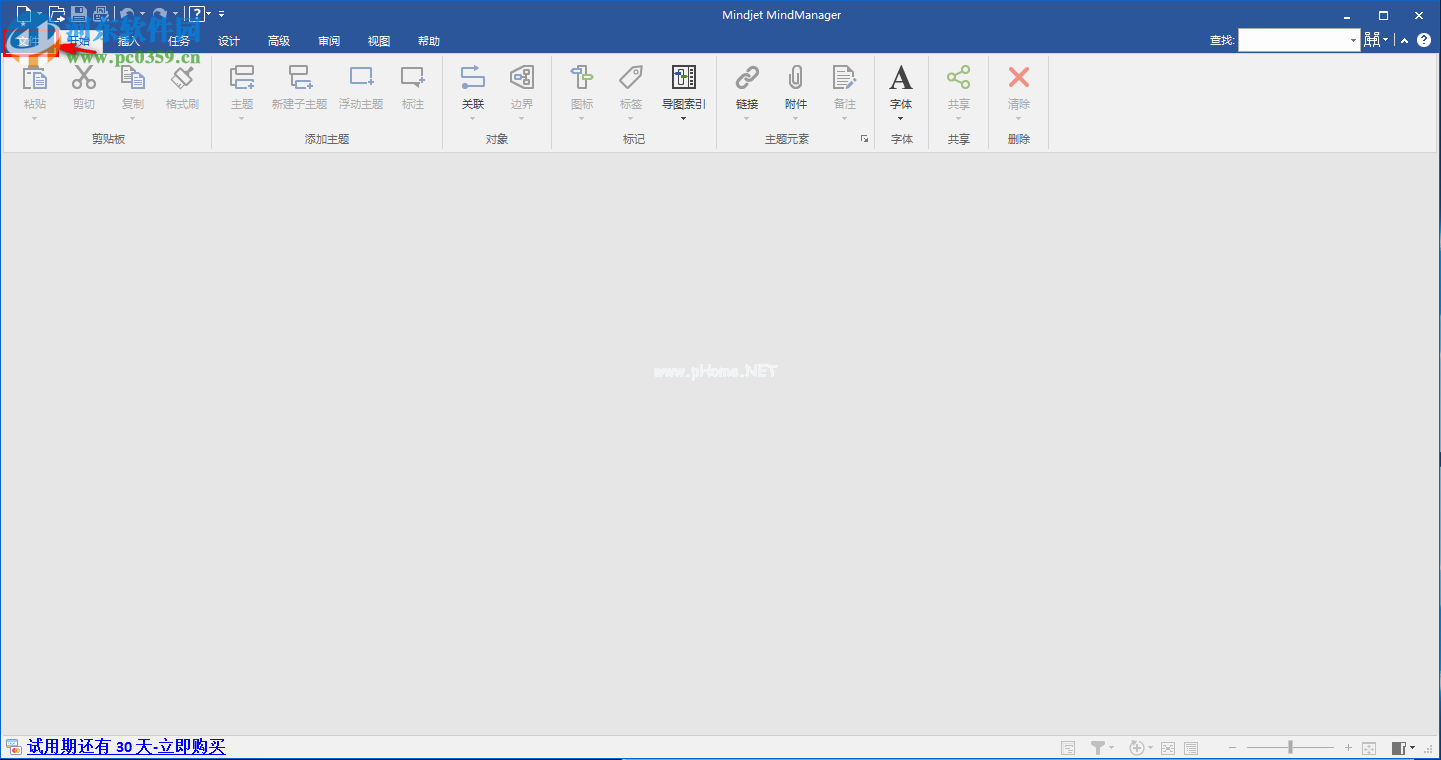1441x760 pixels.
Task: Switch to the 任务 (Task) tab
Action: point(179,41)
